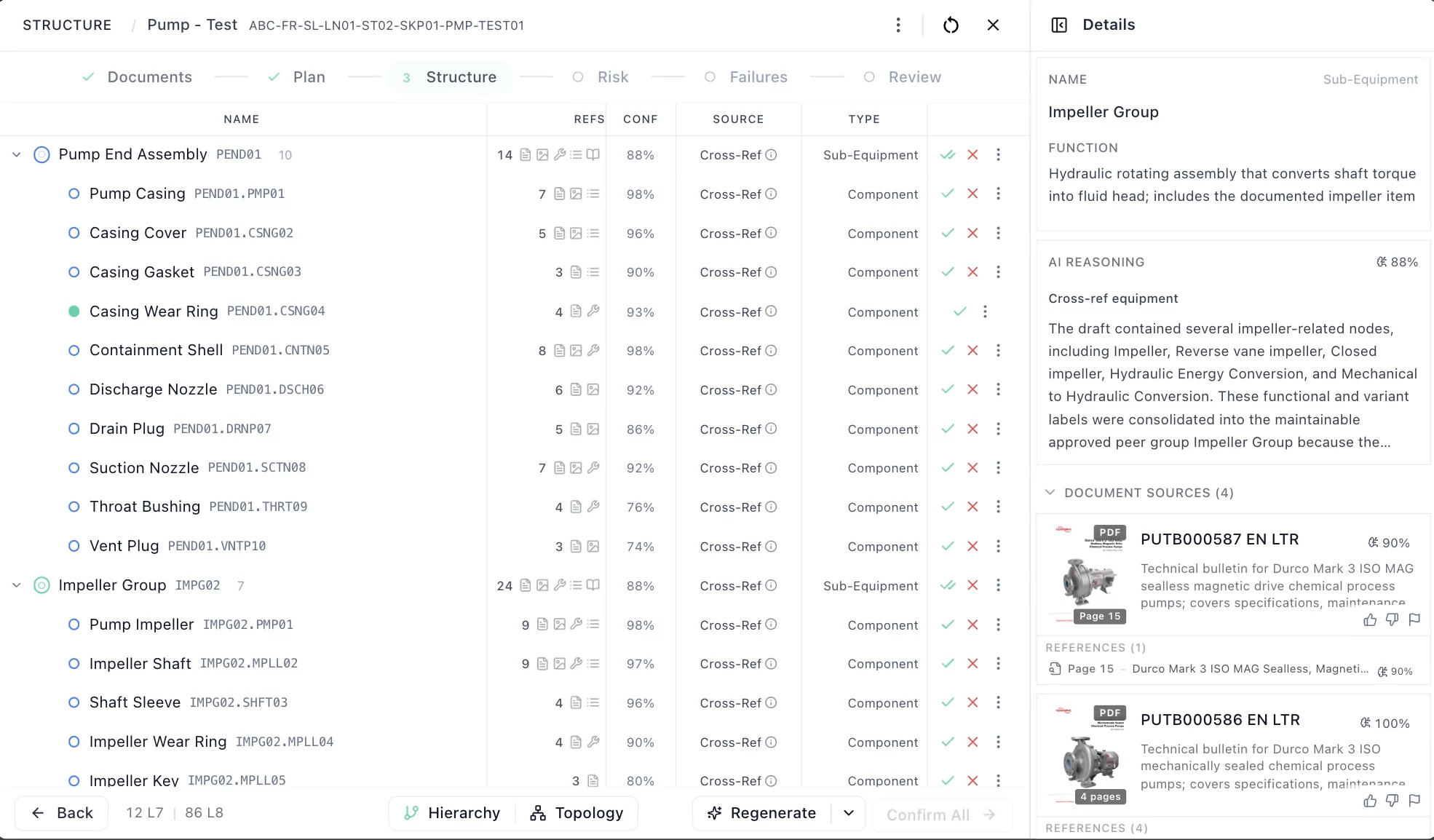The image size is (1434, 840).
Task: Double-check approve Impeller Group row
Action: pyautogui.click(x=948, y=585)
